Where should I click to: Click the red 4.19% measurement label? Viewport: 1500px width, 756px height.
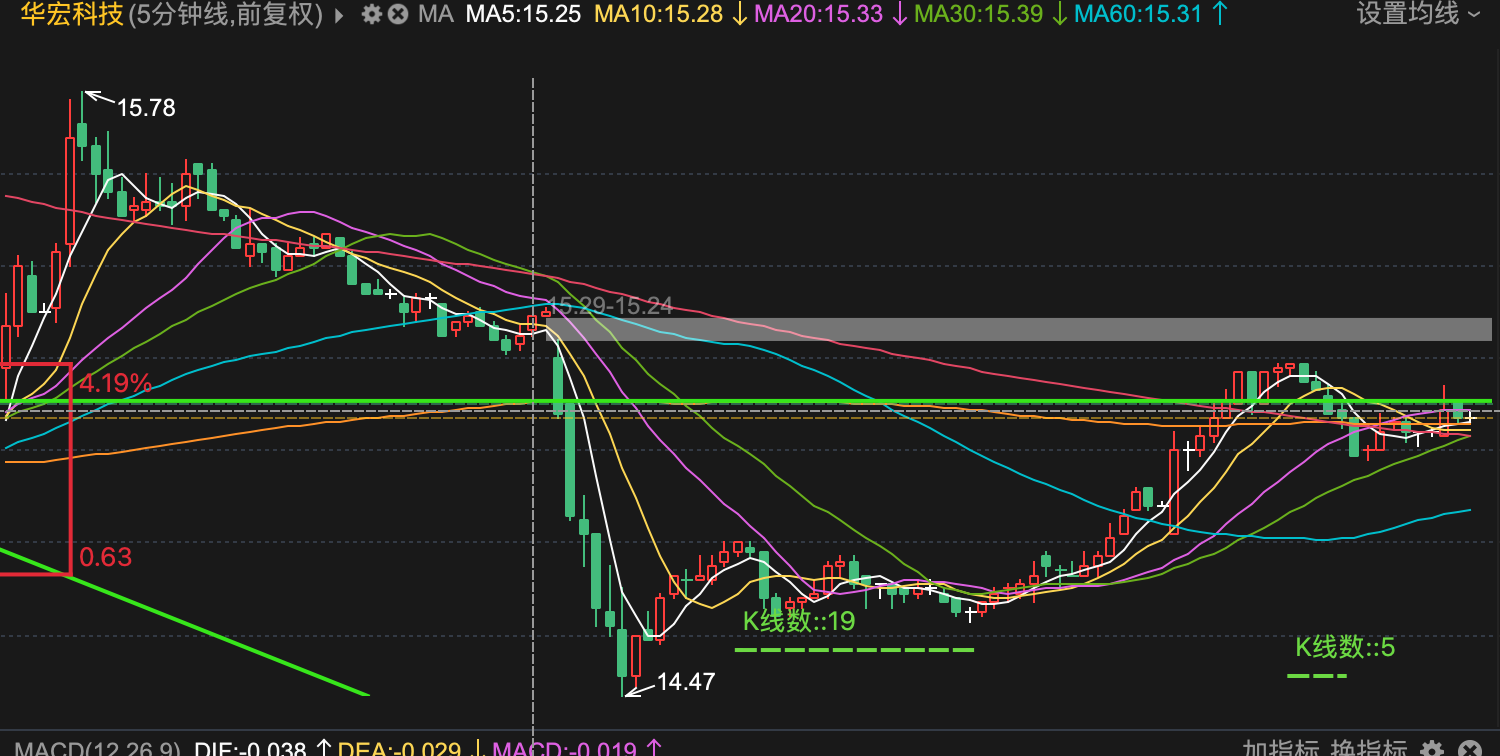point(116,383)
